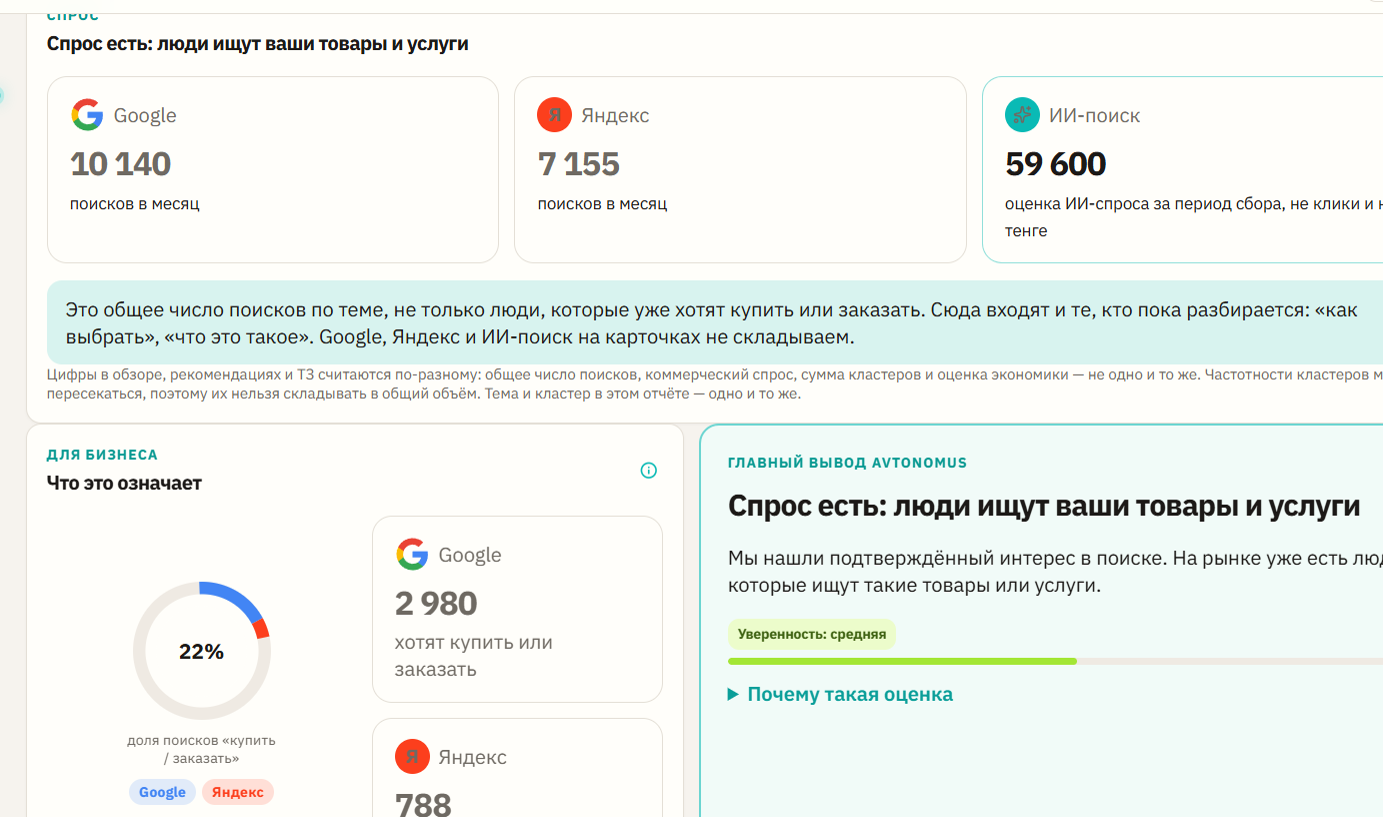Click the Яндекс logo above 788
Viewport: 1383px width, 817px height.
pyautogui.click(x=412, y=757)
